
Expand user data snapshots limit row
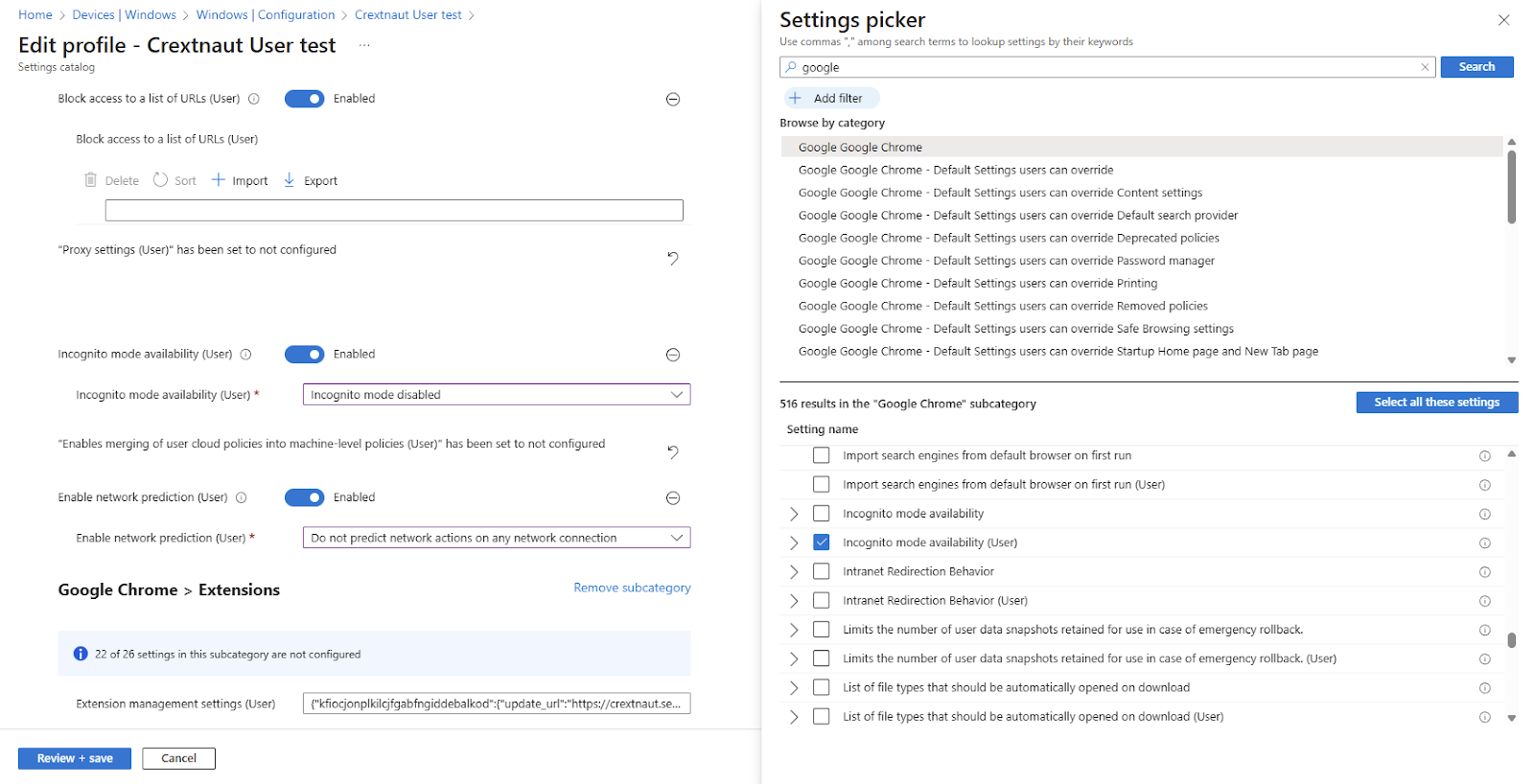click(x=794, y=630)
